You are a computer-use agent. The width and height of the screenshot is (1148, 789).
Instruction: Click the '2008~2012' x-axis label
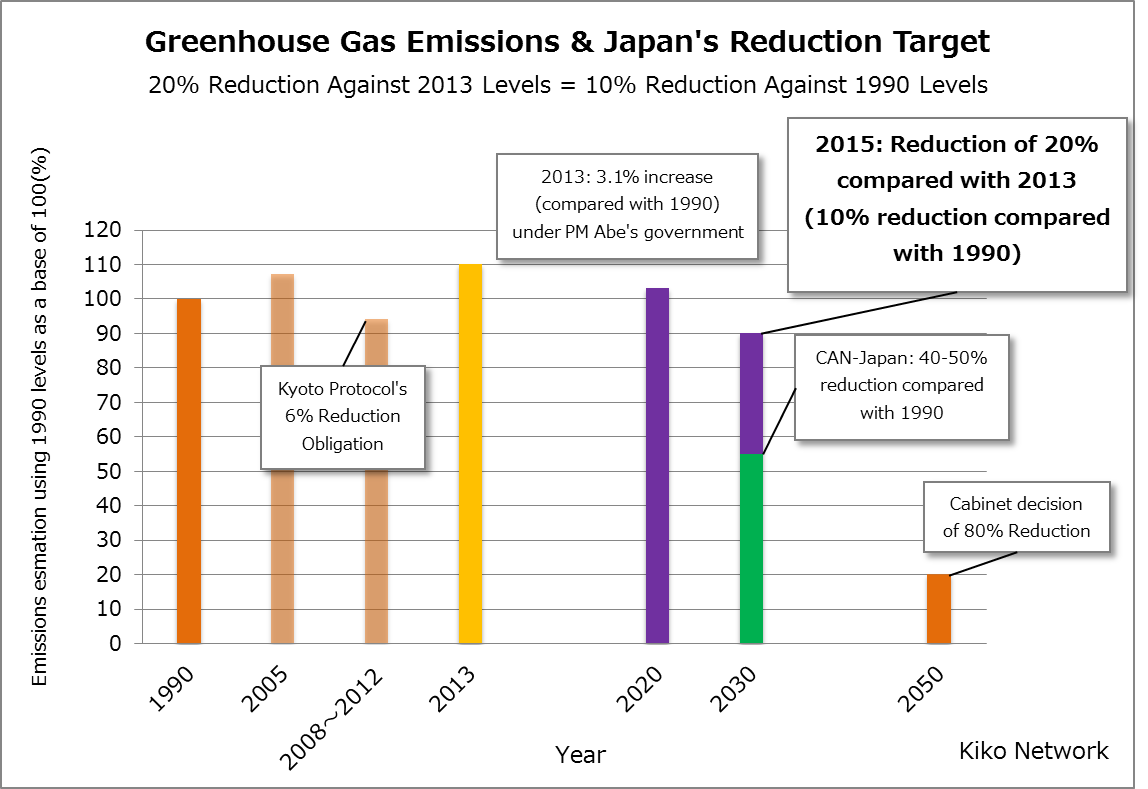tap(332, 719)
